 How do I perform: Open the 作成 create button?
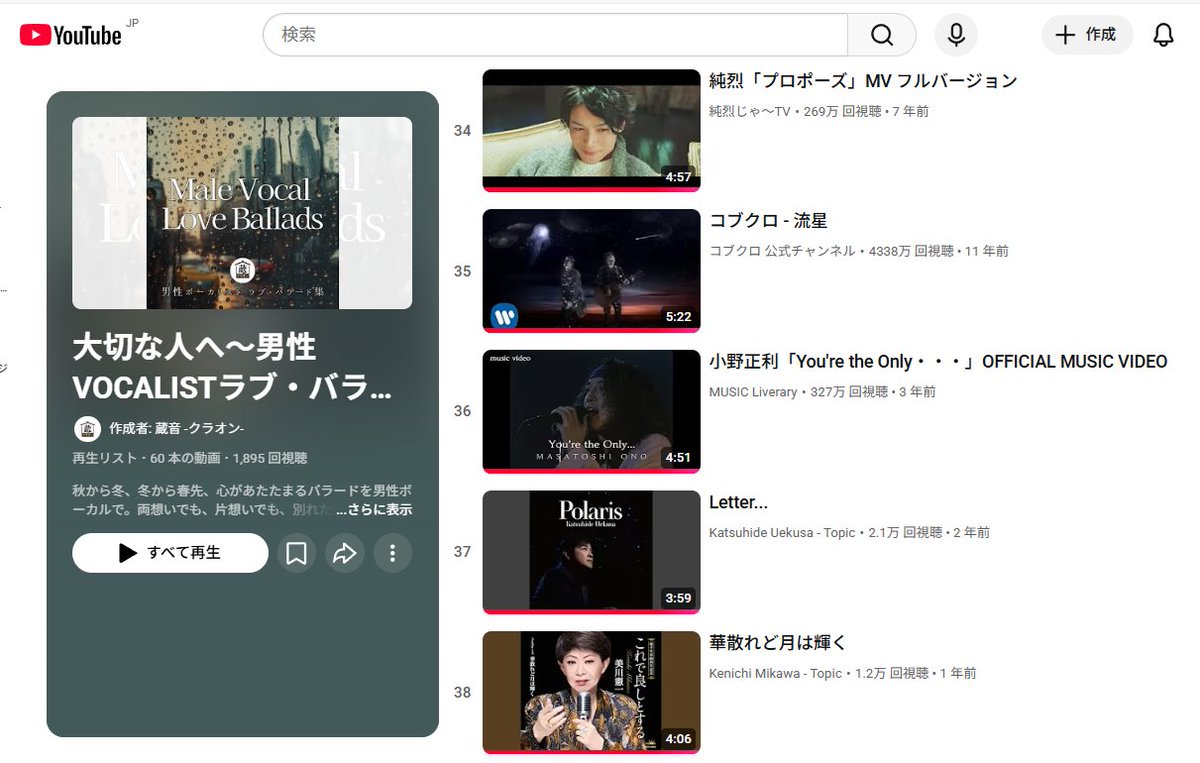click(1087, 35)
